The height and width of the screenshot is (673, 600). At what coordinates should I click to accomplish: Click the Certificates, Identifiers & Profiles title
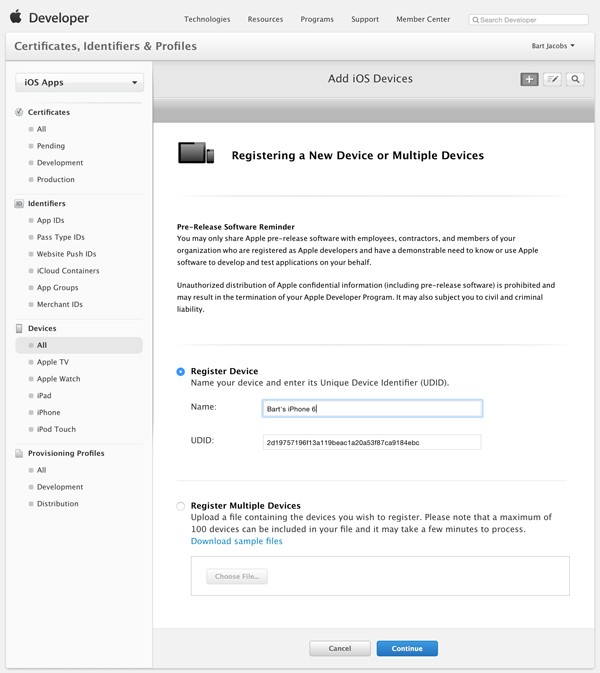point(106,46)
